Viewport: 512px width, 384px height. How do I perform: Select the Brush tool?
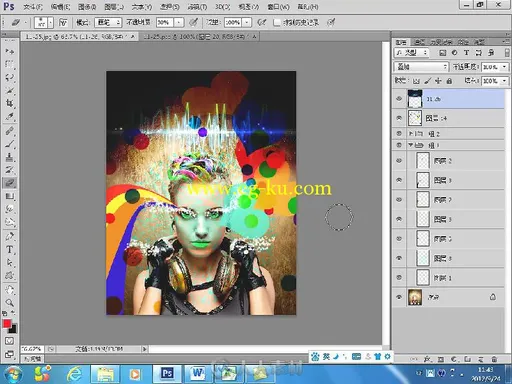(x=10, y=144)
